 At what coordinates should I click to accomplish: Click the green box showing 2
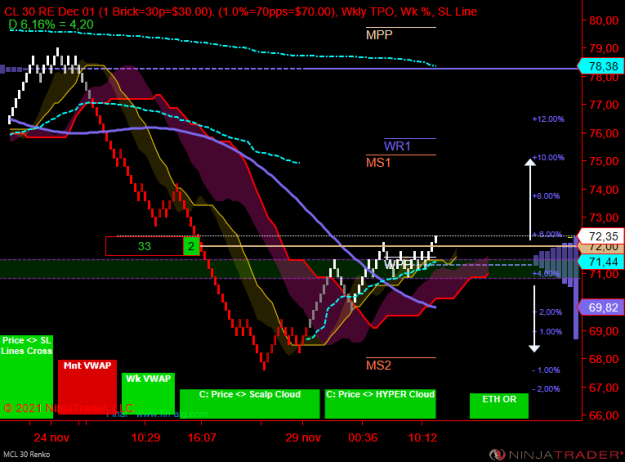click(191, 246)
